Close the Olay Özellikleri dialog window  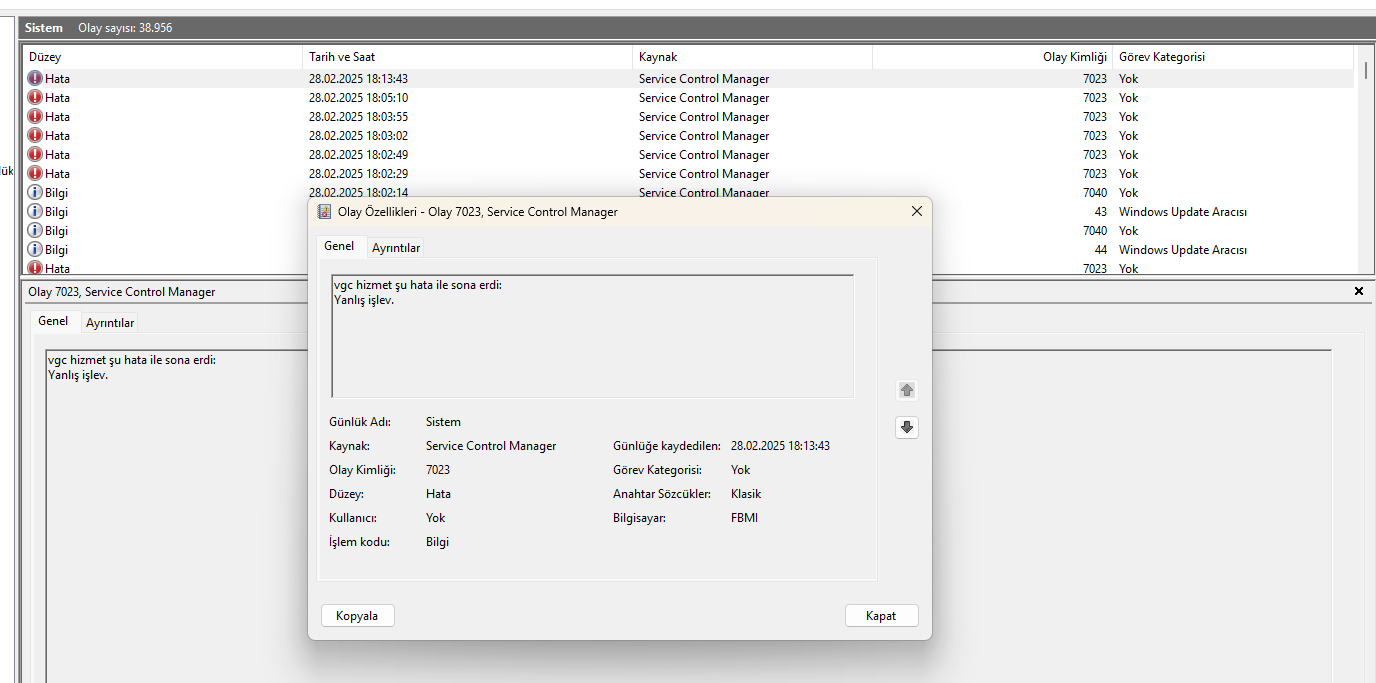coord(916,212)
